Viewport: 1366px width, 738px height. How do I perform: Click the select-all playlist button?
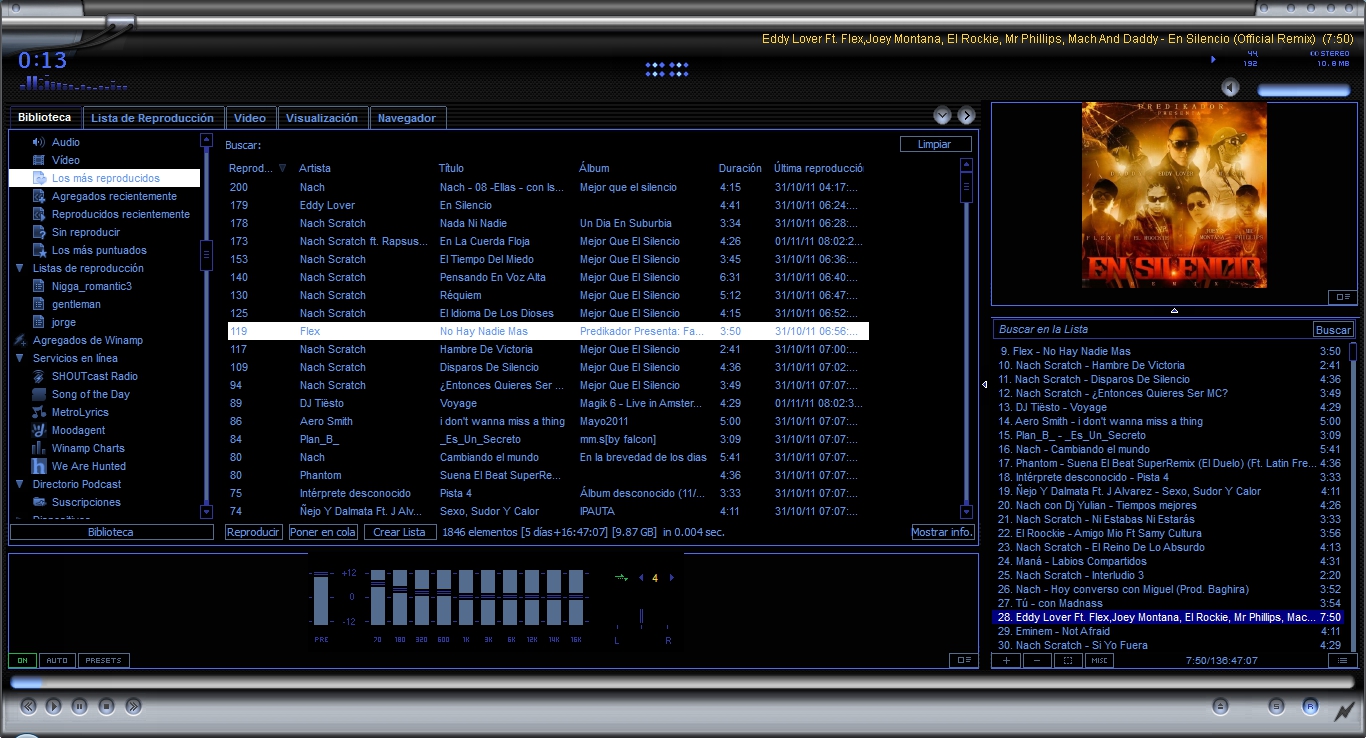point(1068,660)
